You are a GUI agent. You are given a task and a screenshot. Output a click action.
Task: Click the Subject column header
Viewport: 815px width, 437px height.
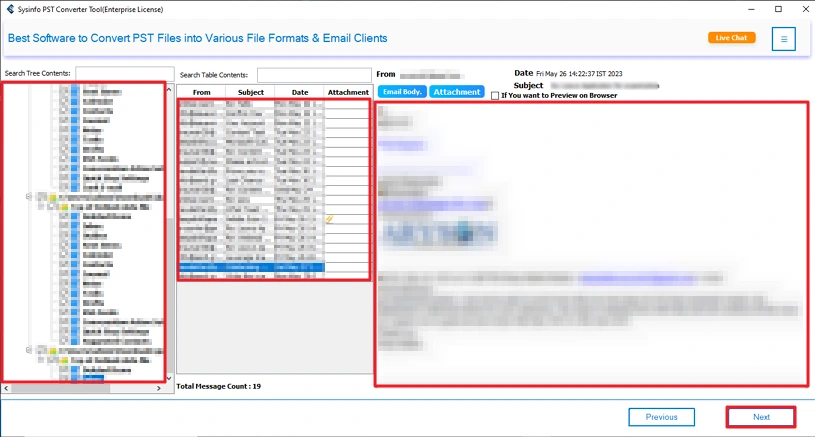(x=251, y=92)
